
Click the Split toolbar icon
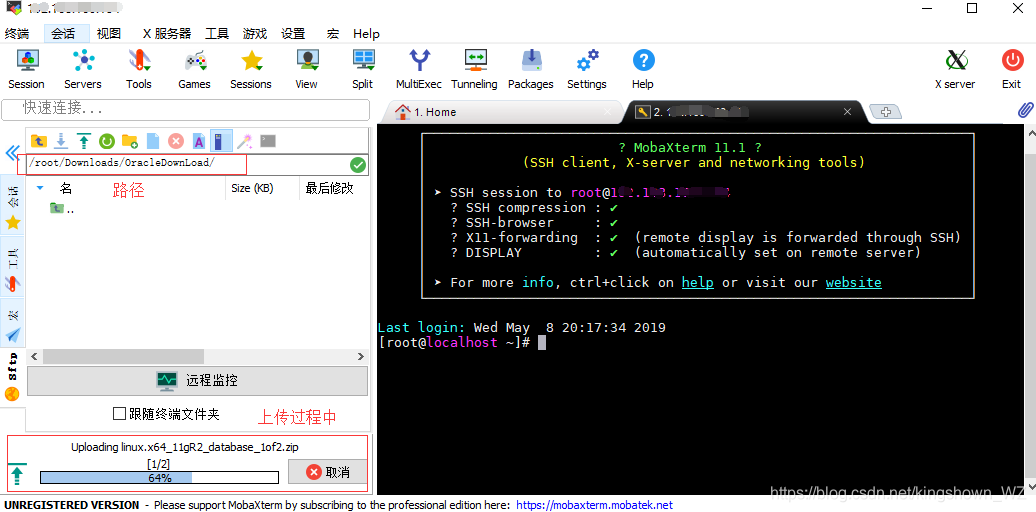click(363, 69)
